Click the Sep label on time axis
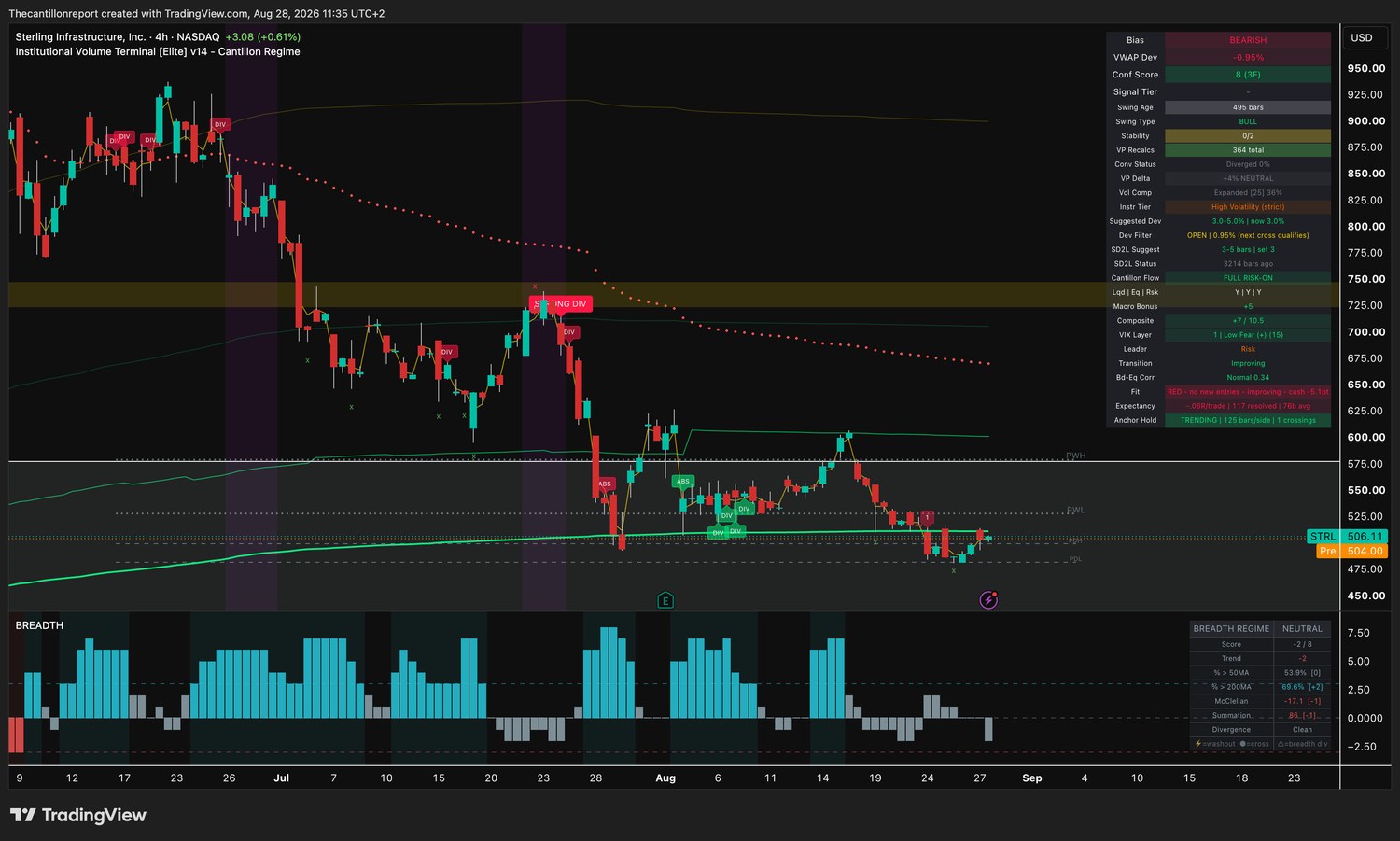Image resolution: width=1400 pixels, height=841 pixels. (1032, 778)
